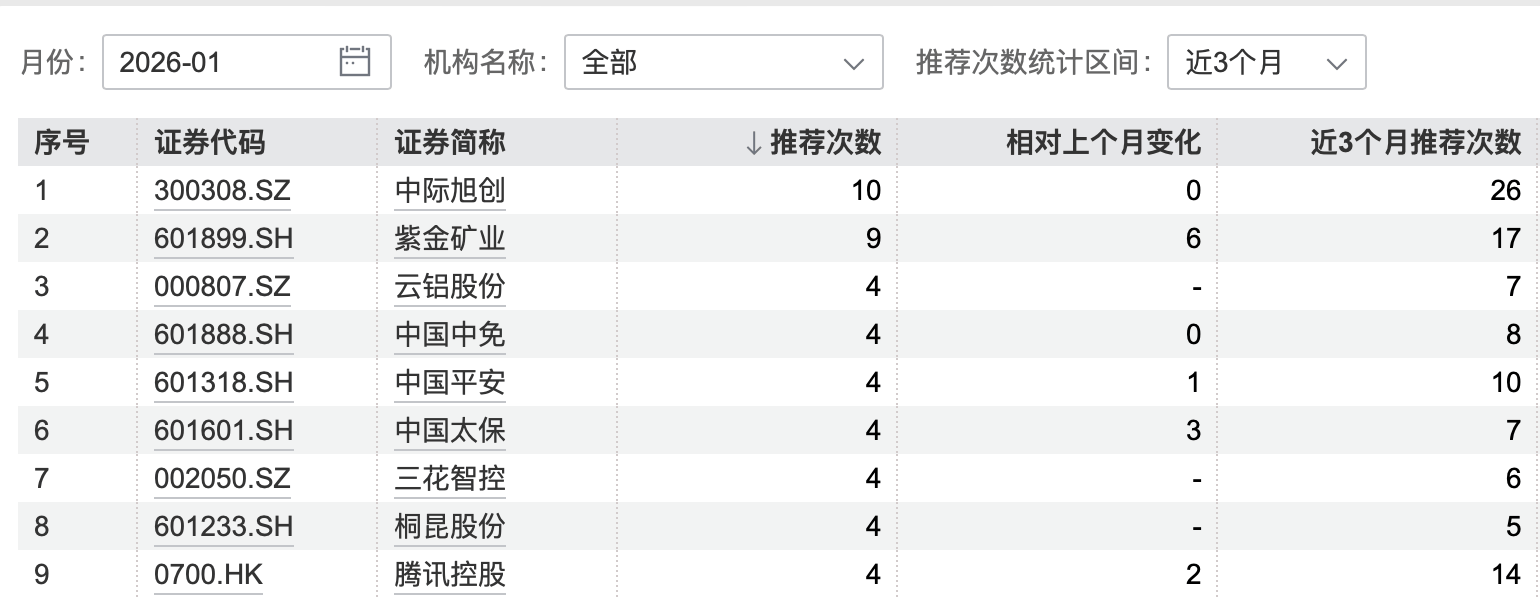Click the 推荐次数统计区间 dropdown chevron icon
1540x598 pixels.
[1337, 63]
